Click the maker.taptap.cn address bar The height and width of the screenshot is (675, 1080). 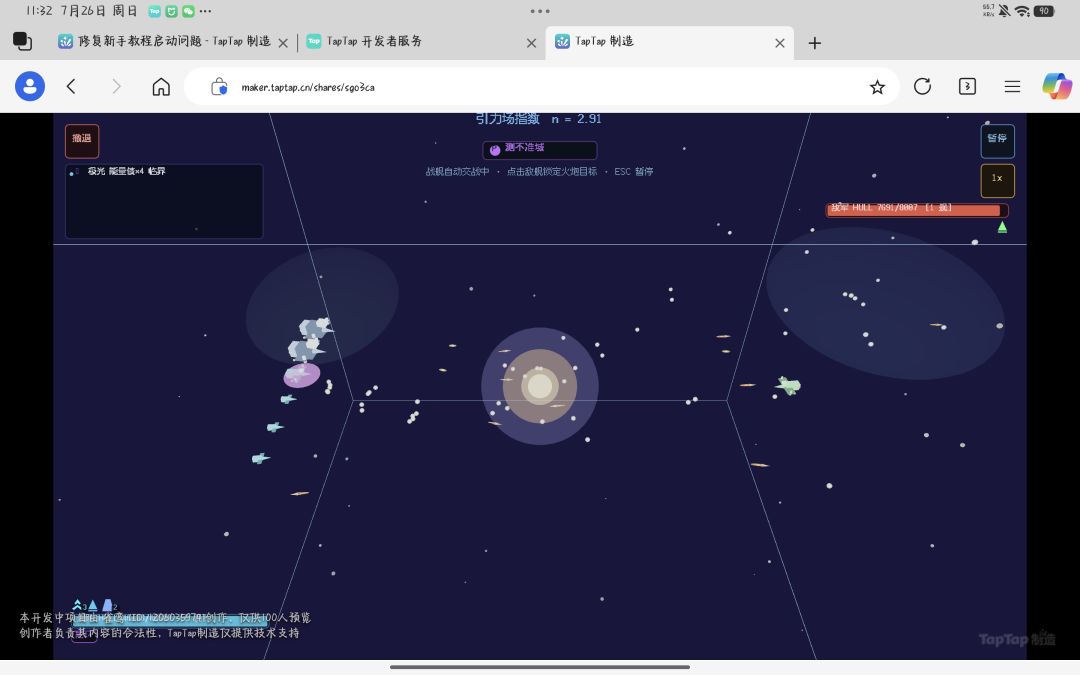(541, 87)
